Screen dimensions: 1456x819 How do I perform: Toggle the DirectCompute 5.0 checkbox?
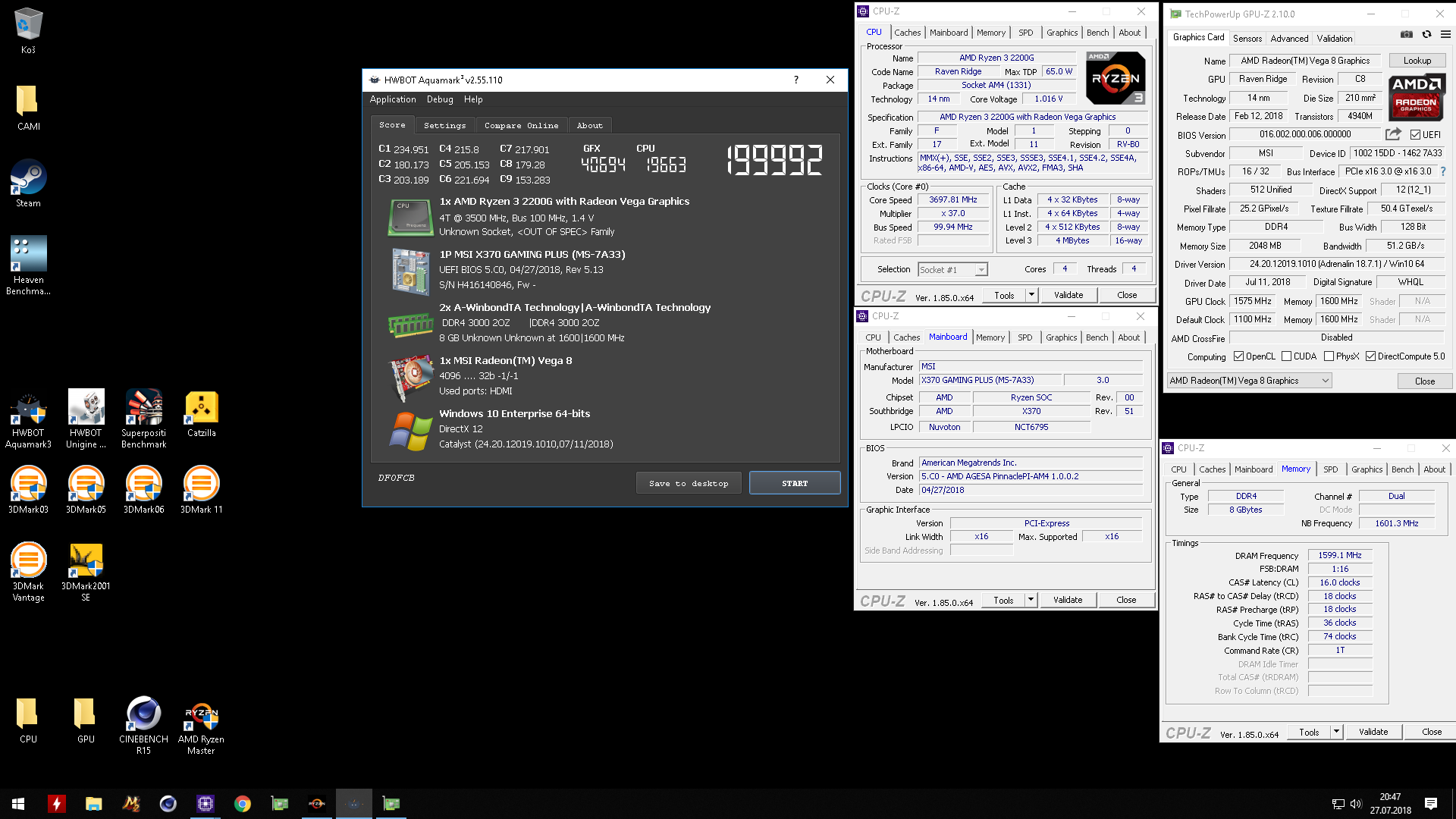[x=1370, y=356]
